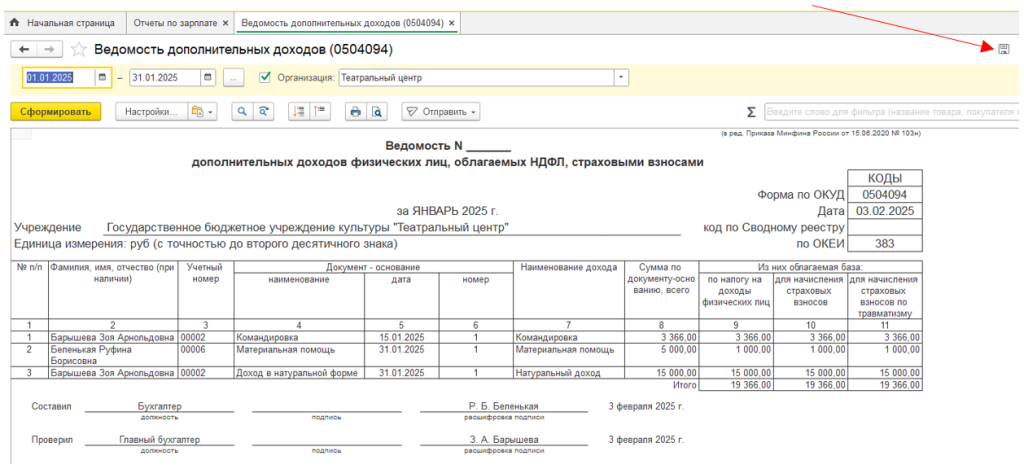
Task: Click Натуральный доход cell
Action: click(x=569, y=373)
